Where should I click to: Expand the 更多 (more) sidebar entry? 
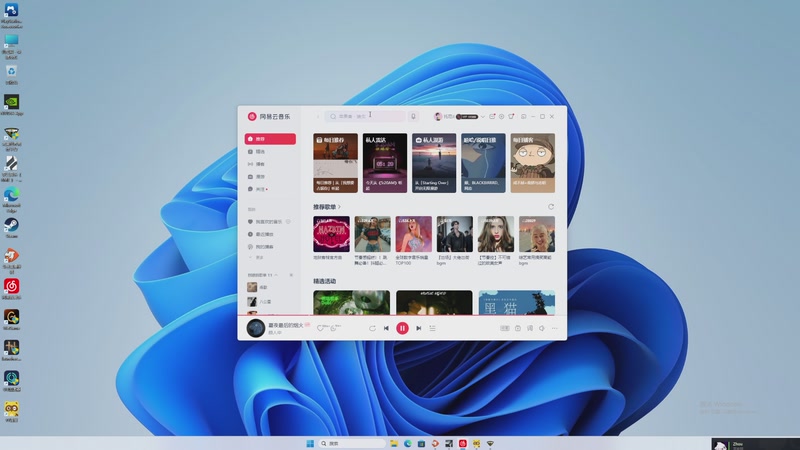pyautogui.click(x=258, y=258)
